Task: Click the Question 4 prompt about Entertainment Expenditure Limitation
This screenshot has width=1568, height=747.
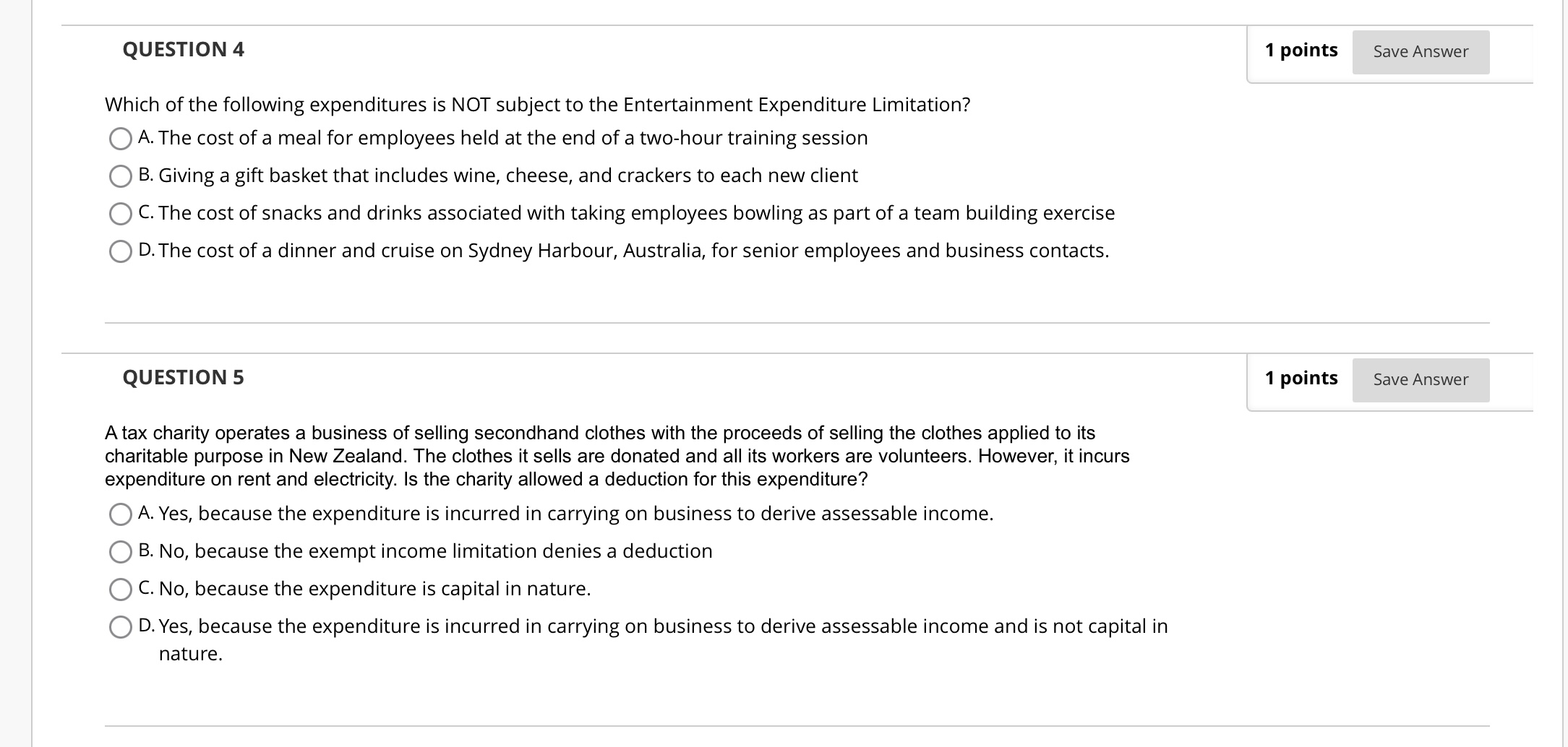Action: tap(537, 105)
